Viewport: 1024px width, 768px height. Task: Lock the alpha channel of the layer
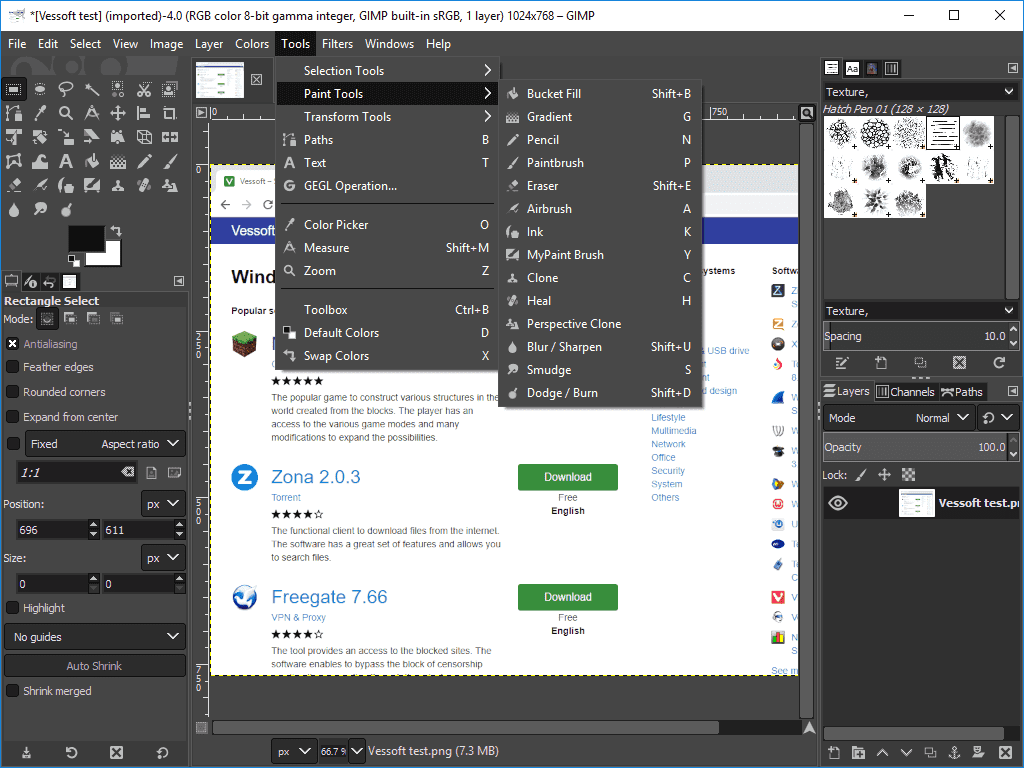(908, 475)
